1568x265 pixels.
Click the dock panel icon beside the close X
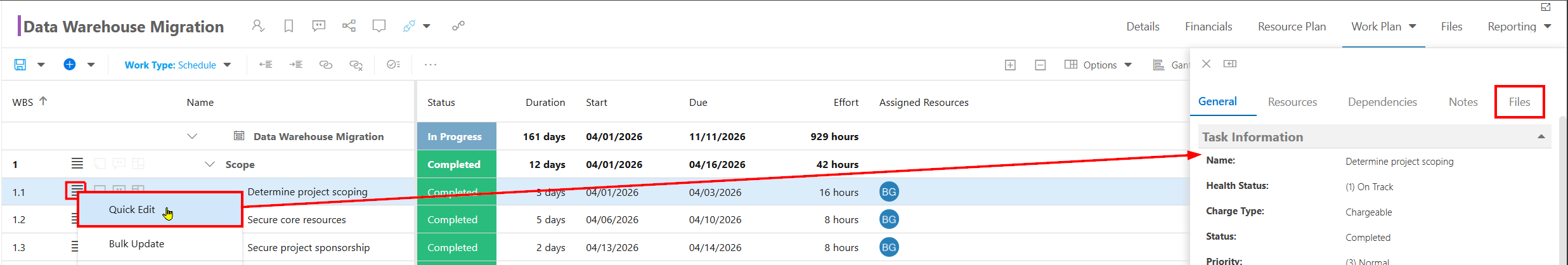1230,64
